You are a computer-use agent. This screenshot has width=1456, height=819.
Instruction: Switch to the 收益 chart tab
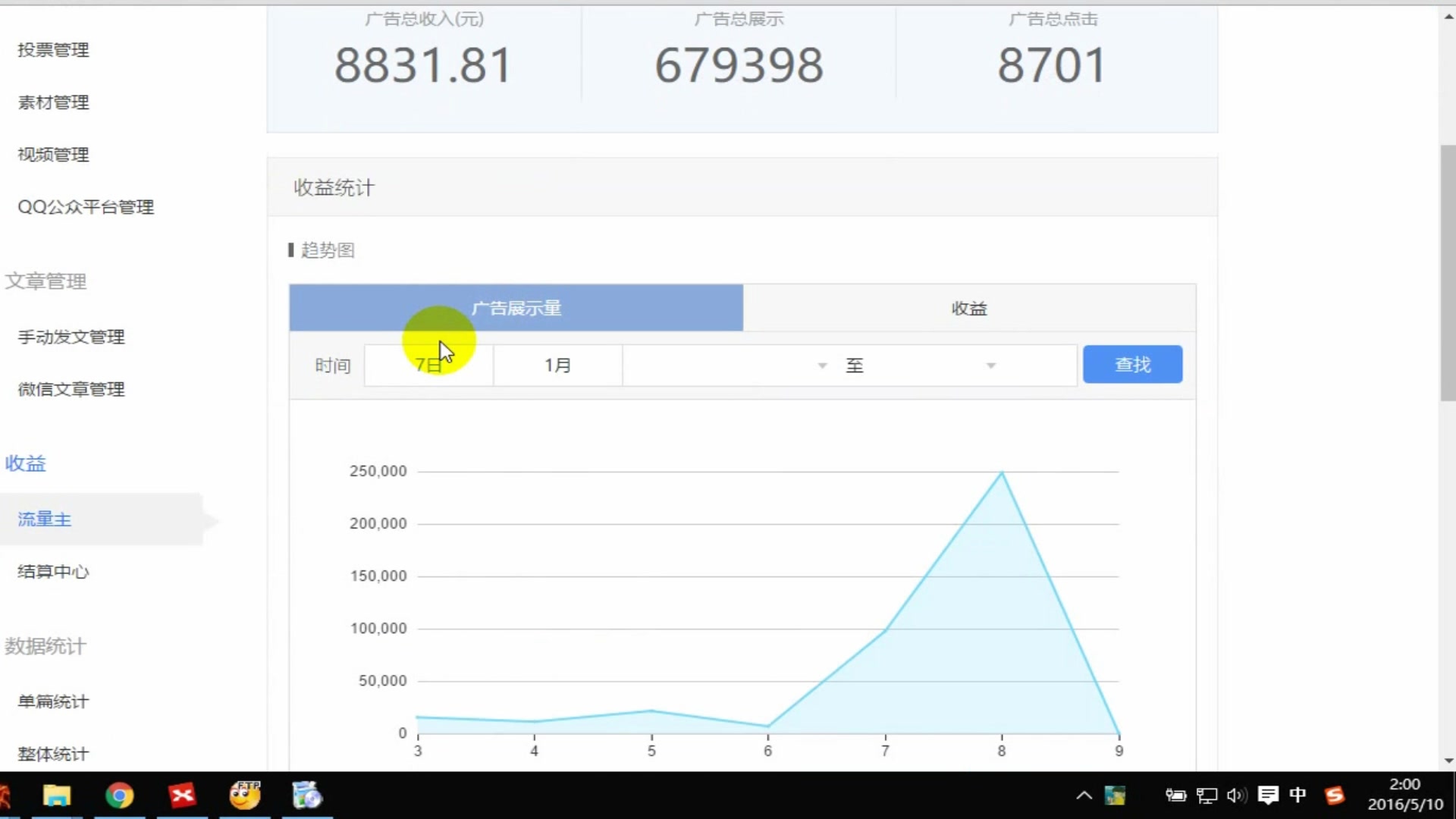coord(969,308)
